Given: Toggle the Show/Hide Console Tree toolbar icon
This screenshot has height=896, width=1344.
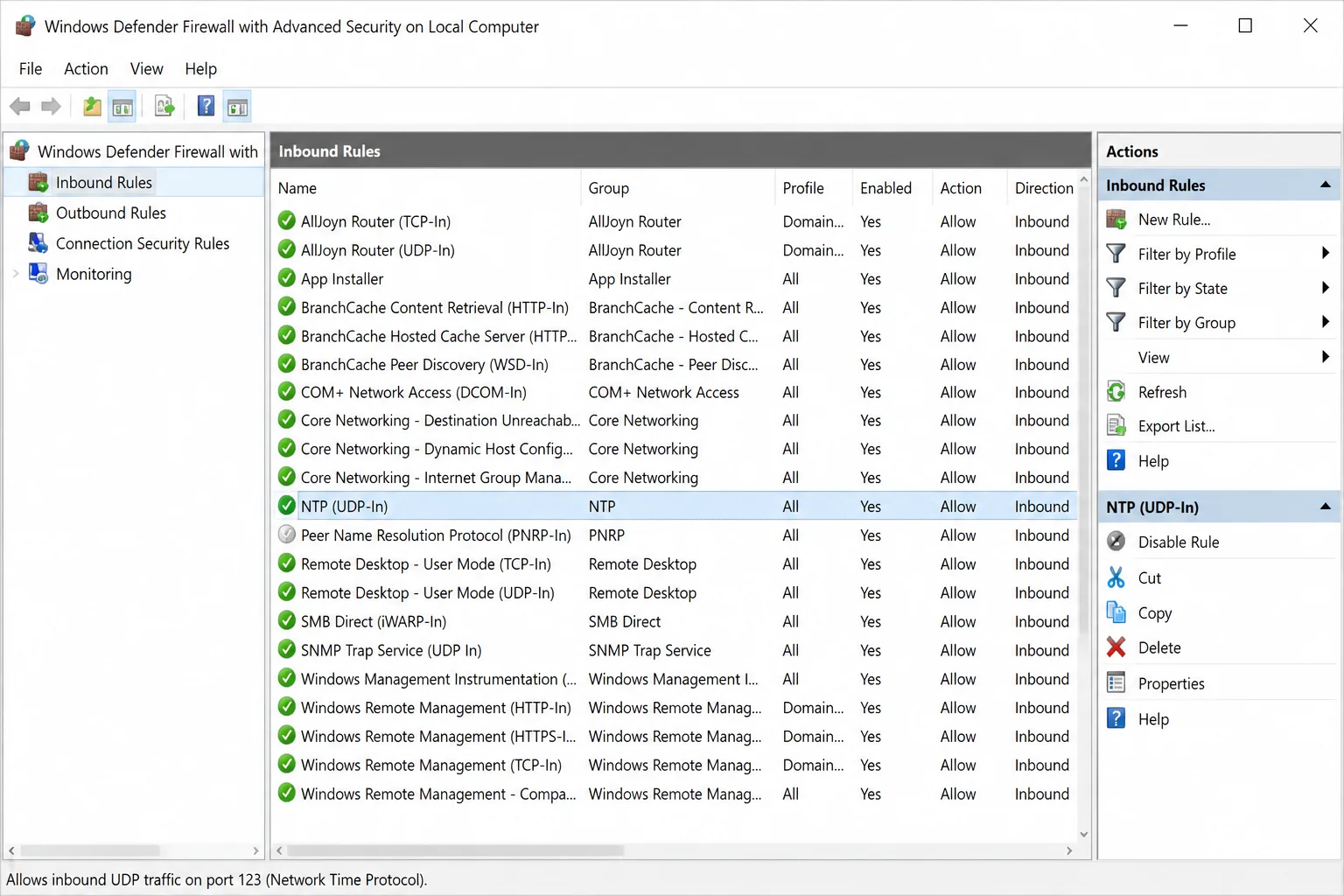Looking at the screenshot, I should pos(122,107).
